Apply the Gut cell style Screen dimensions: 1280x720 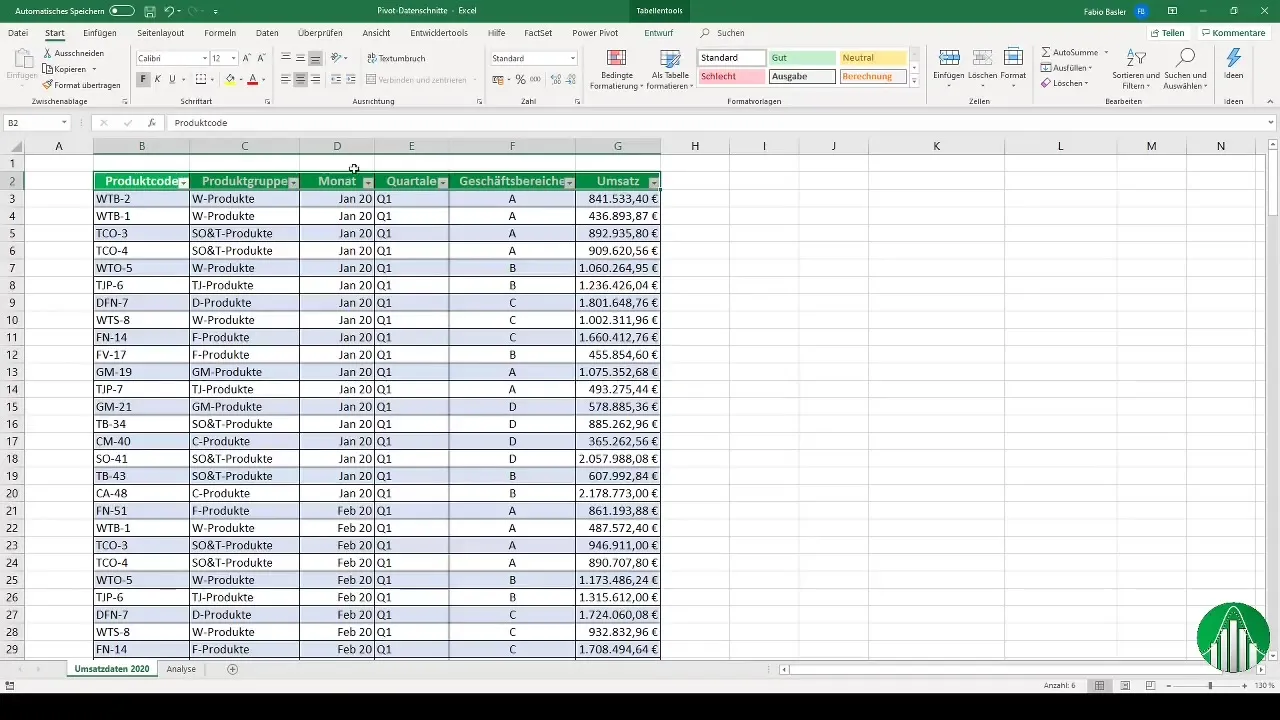click(802, 58)
